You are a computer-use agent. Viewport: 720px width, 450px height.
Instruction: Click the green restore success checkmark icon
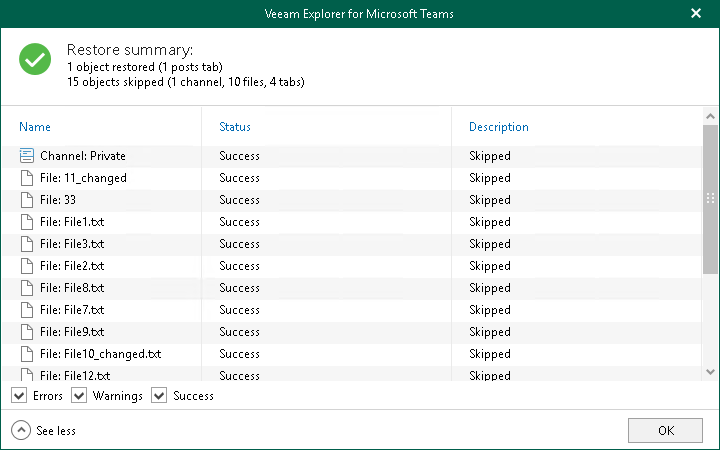coord(36,60)
